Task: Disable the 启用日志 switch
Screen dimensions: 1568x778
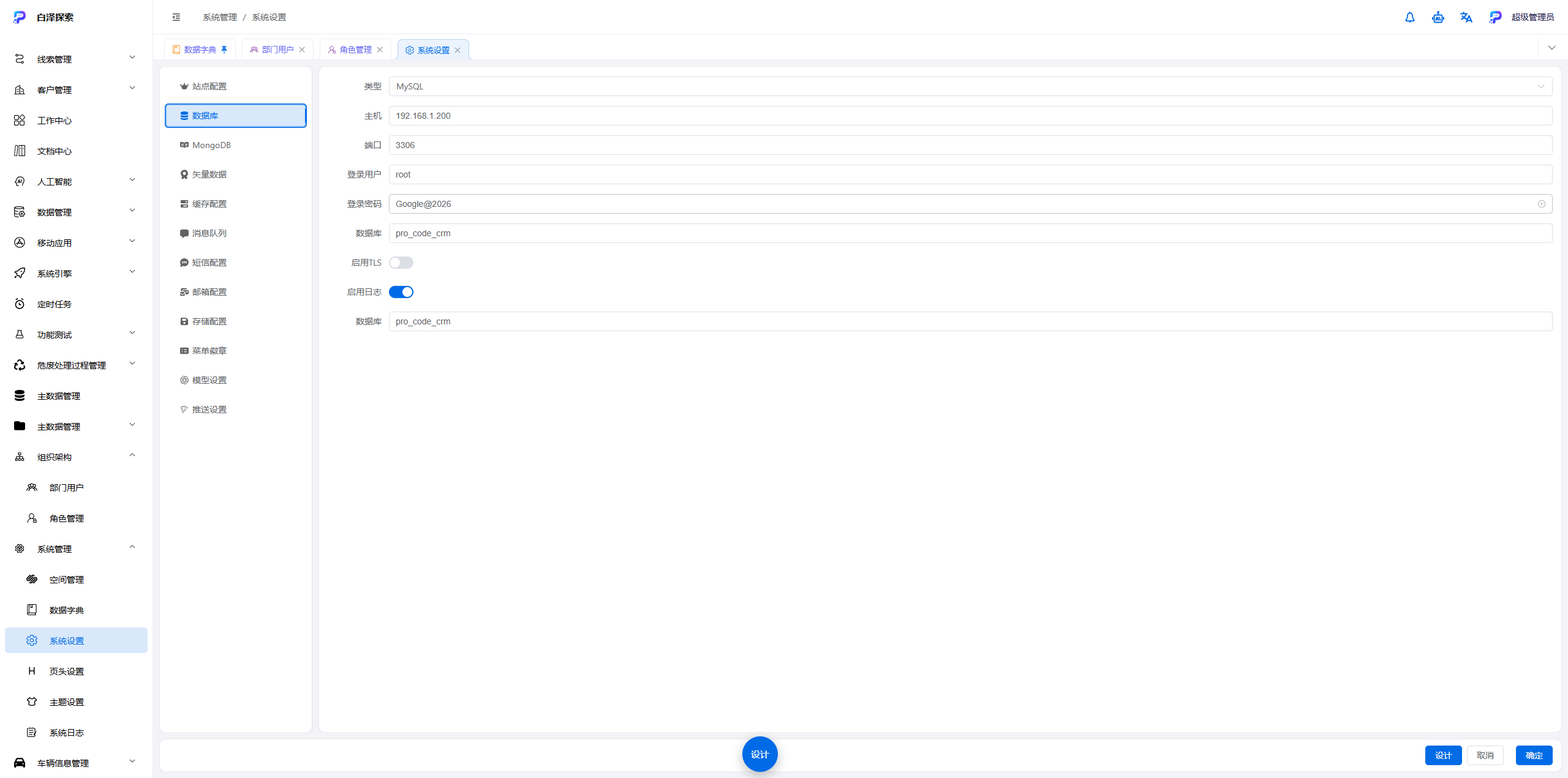Action: point(401,292)
